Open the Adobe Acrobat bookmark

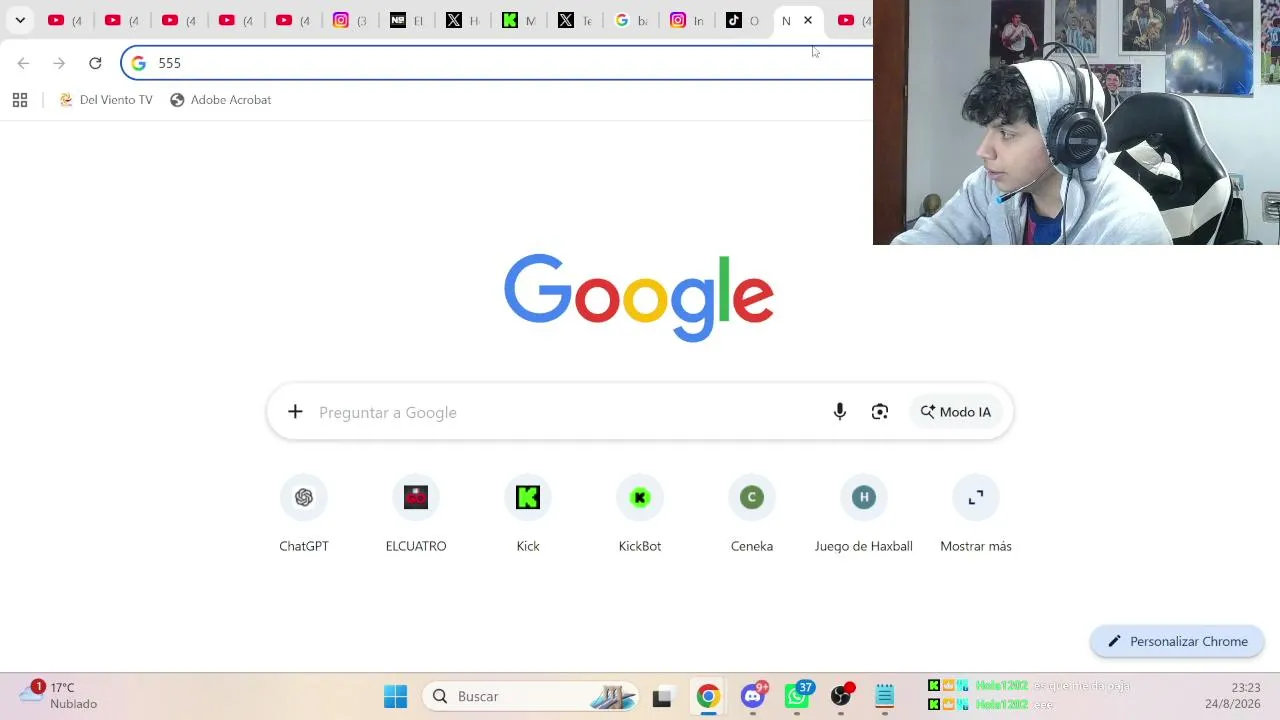[221, 100]
